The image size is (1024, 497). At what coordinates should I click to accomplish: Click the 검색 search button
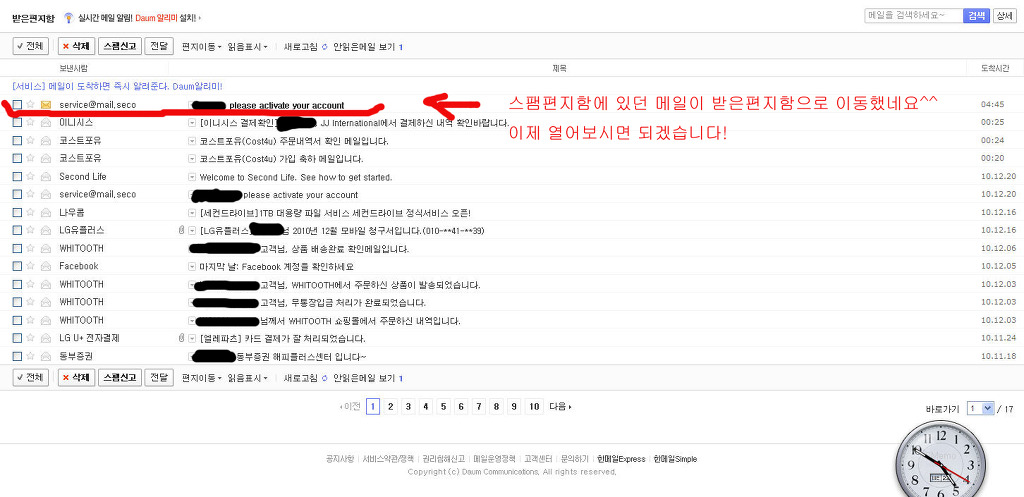tap(976, 16)
